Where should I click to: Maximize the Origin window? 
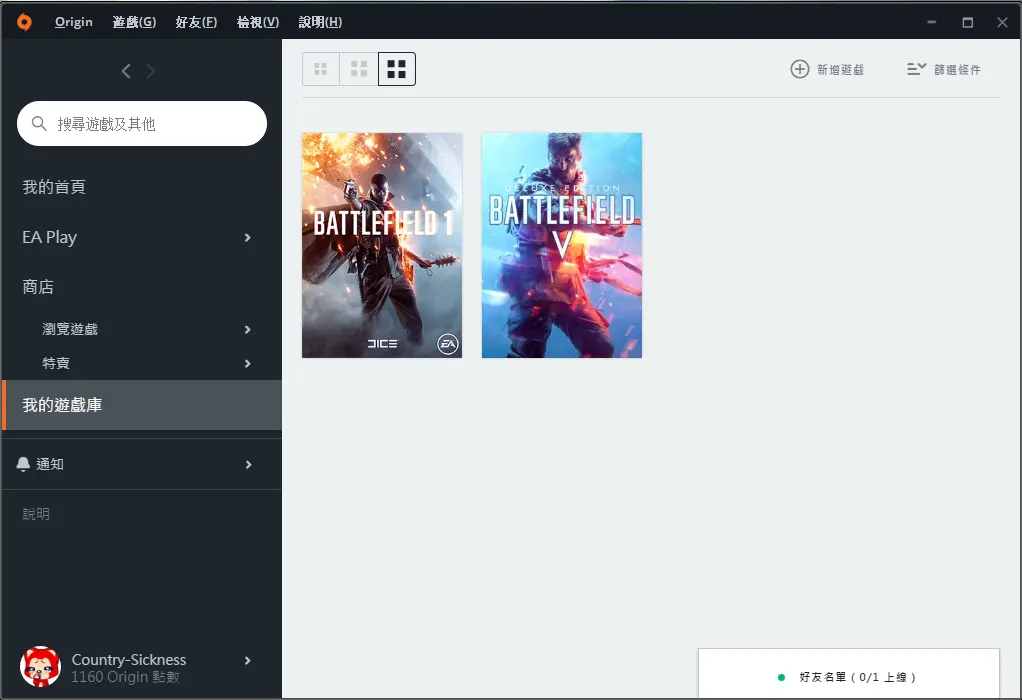point(967,22)
